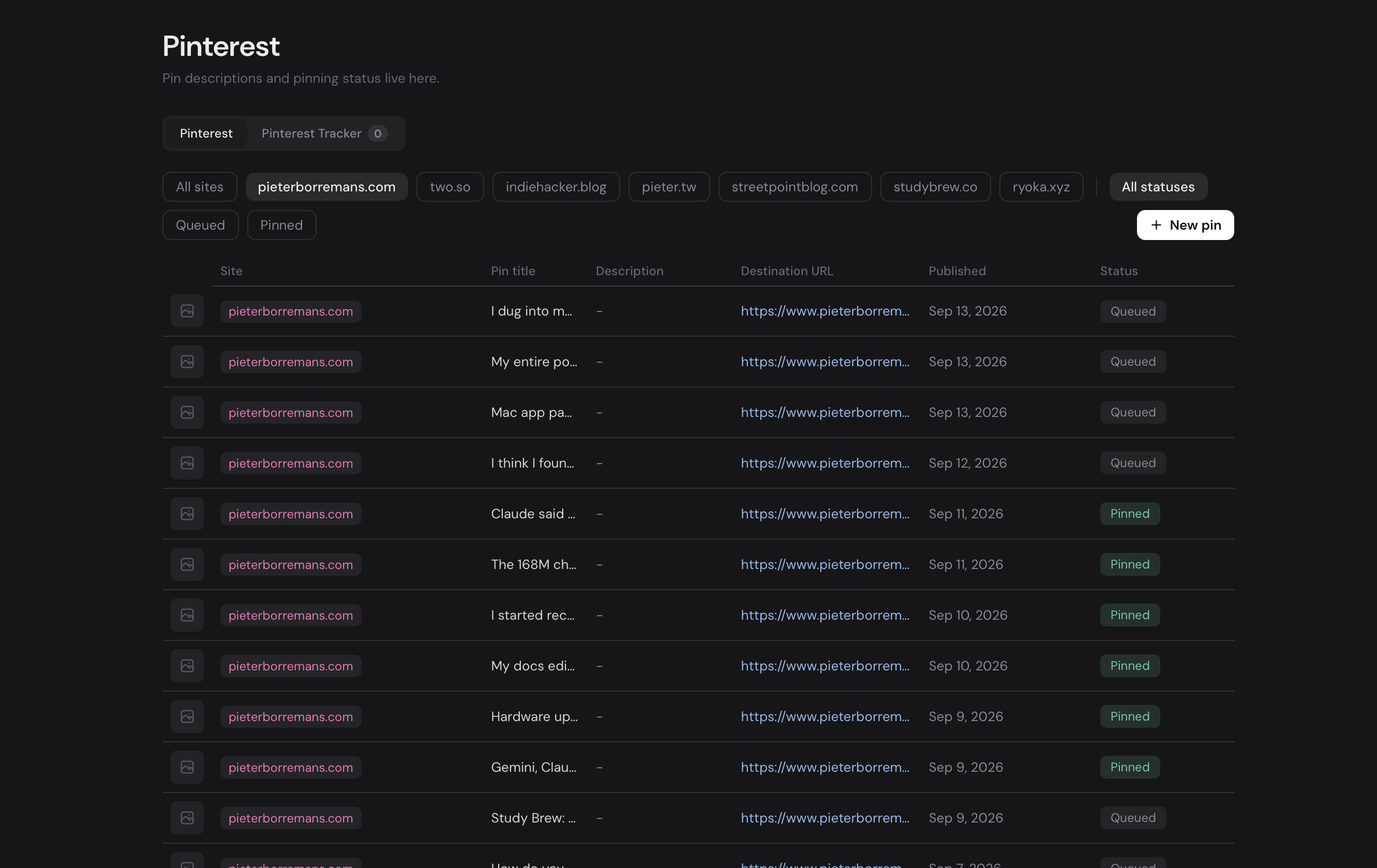The height and width of the screenshot is (868, 1377).
Task: Select pin title 'Mac app pa...'
Action: 531,412
